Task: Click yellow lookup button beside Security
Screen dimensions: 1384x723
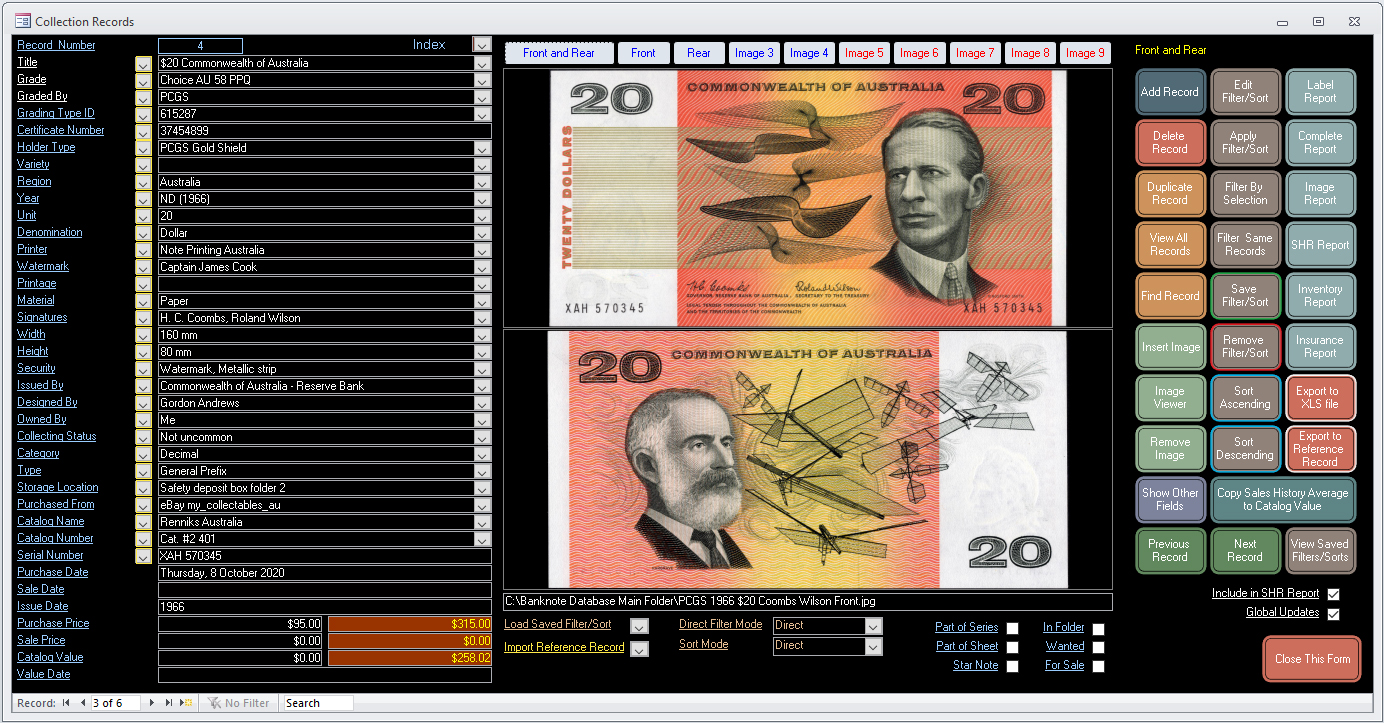Action: point(143,369)
